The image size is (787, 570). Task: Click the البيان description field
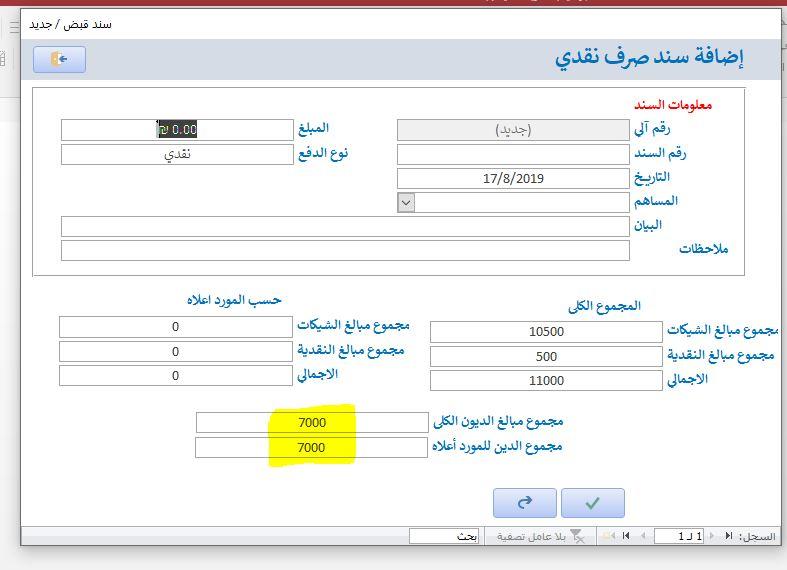click(345, 226)
